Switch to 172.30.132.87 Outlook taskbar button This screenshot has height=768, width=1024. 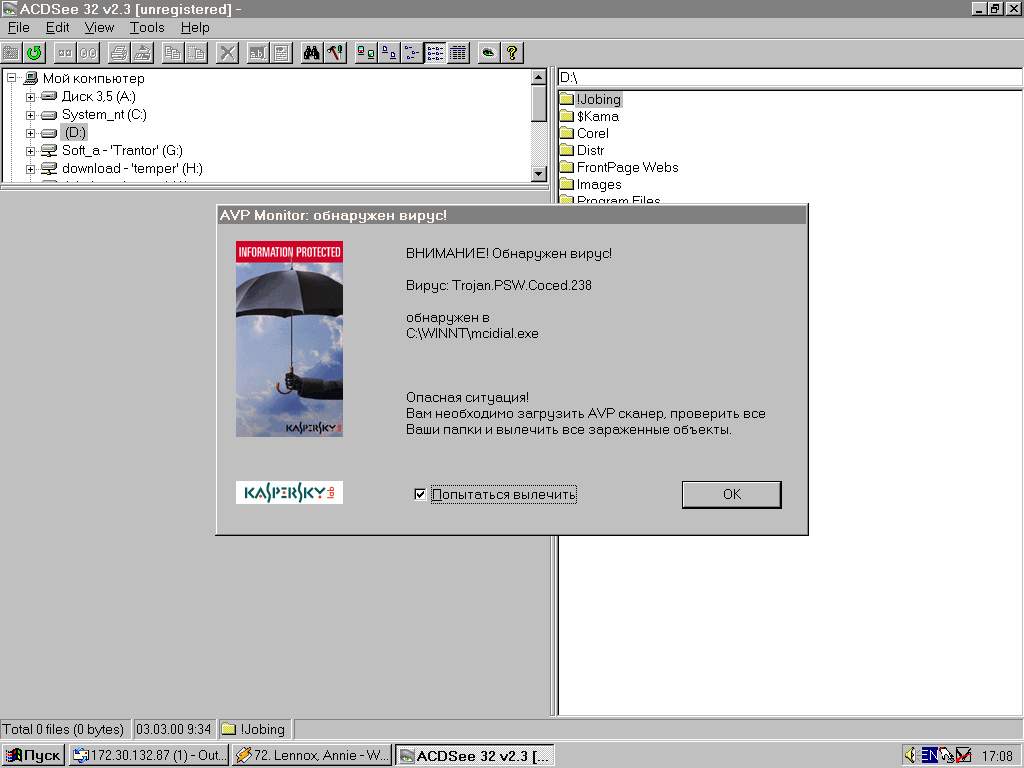click(149, 756)
